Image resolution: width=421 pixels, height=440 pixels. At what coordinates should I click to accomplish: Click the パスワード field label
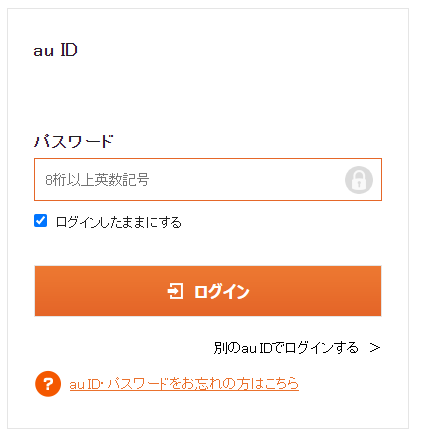pyautogui.click(x=74, y=141)
